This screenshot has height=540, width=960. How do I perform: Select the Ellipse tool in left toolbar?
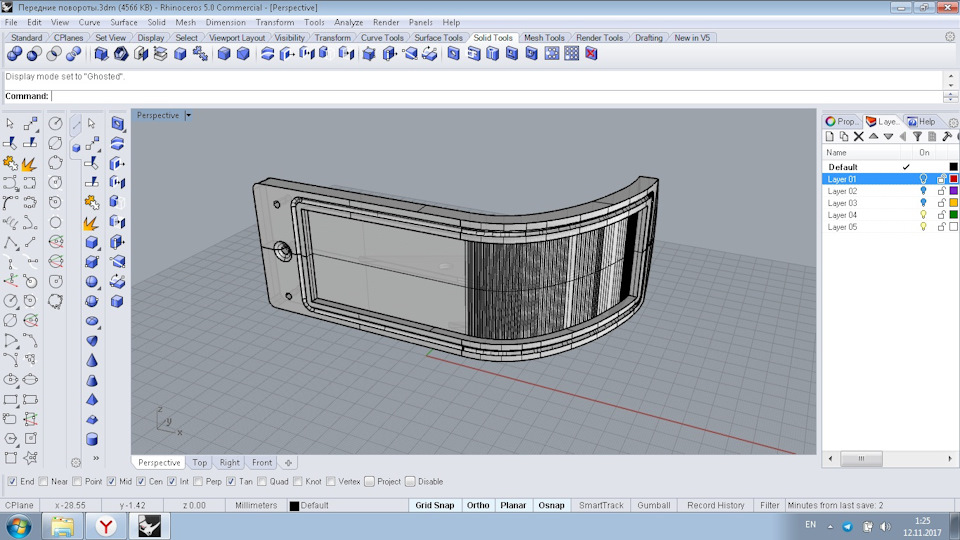click(10, 380)
